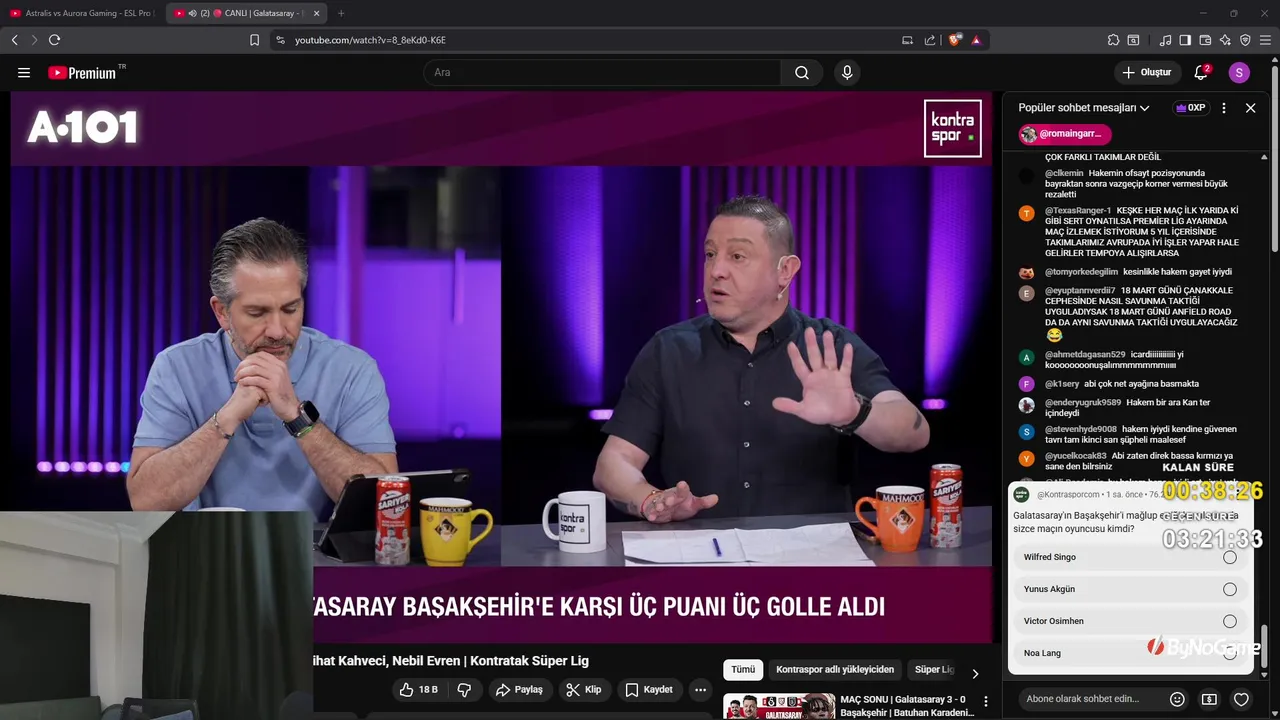Mute tab via speaker icon

[192, 13]
